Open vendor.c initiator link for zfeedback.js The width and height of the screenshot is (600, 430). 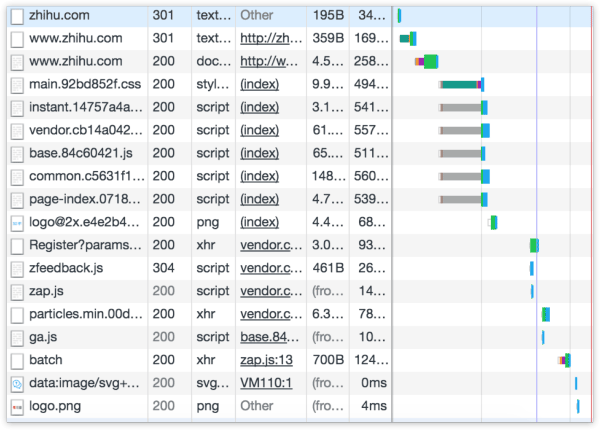tap(271, 268)
